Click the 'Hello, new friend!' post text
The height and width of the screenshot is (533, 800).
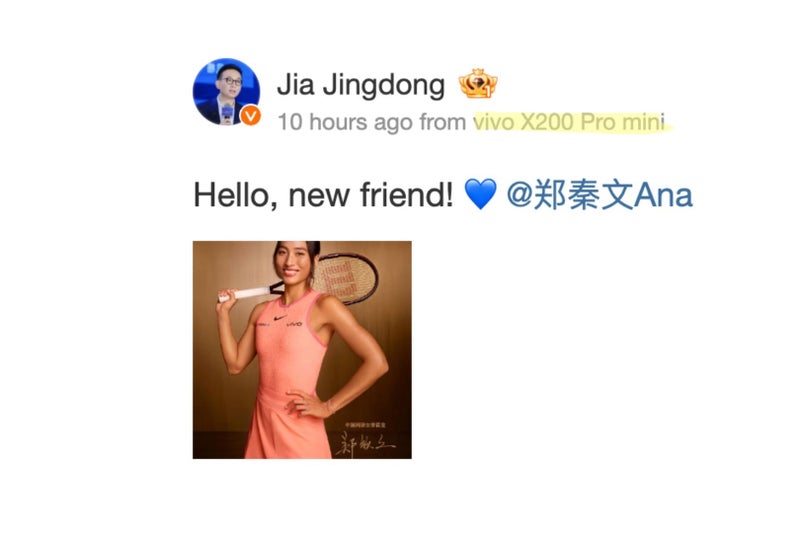323,195
